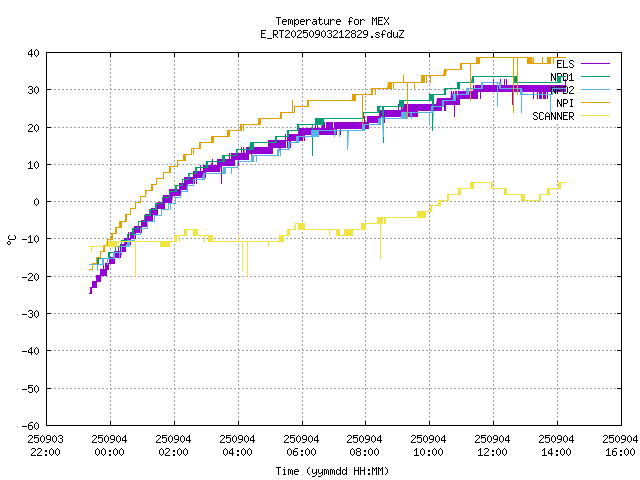Click the °C y-axis label

[12, 239]
